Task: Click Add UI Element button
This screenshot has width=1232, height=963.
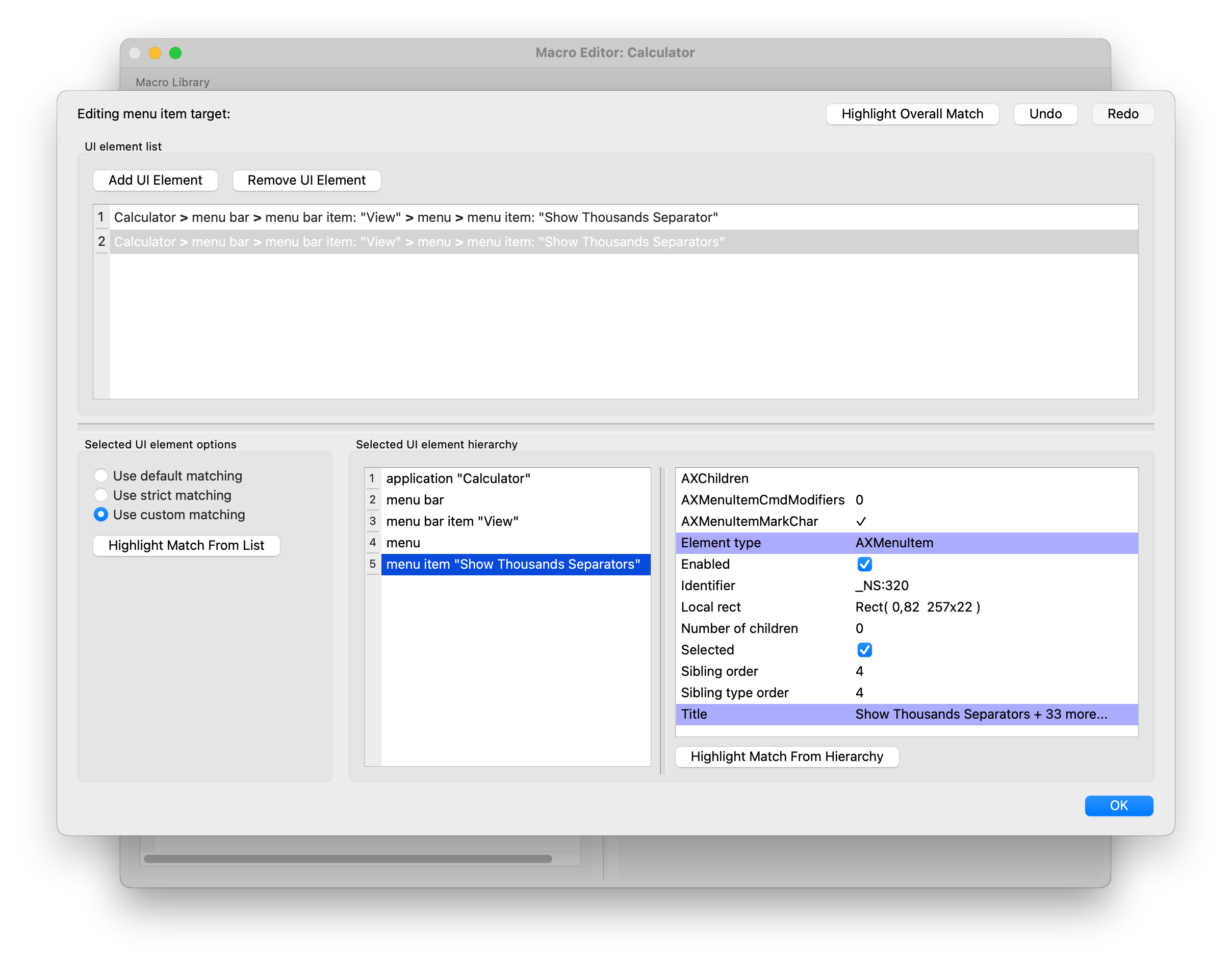Action: click(155, 180)
